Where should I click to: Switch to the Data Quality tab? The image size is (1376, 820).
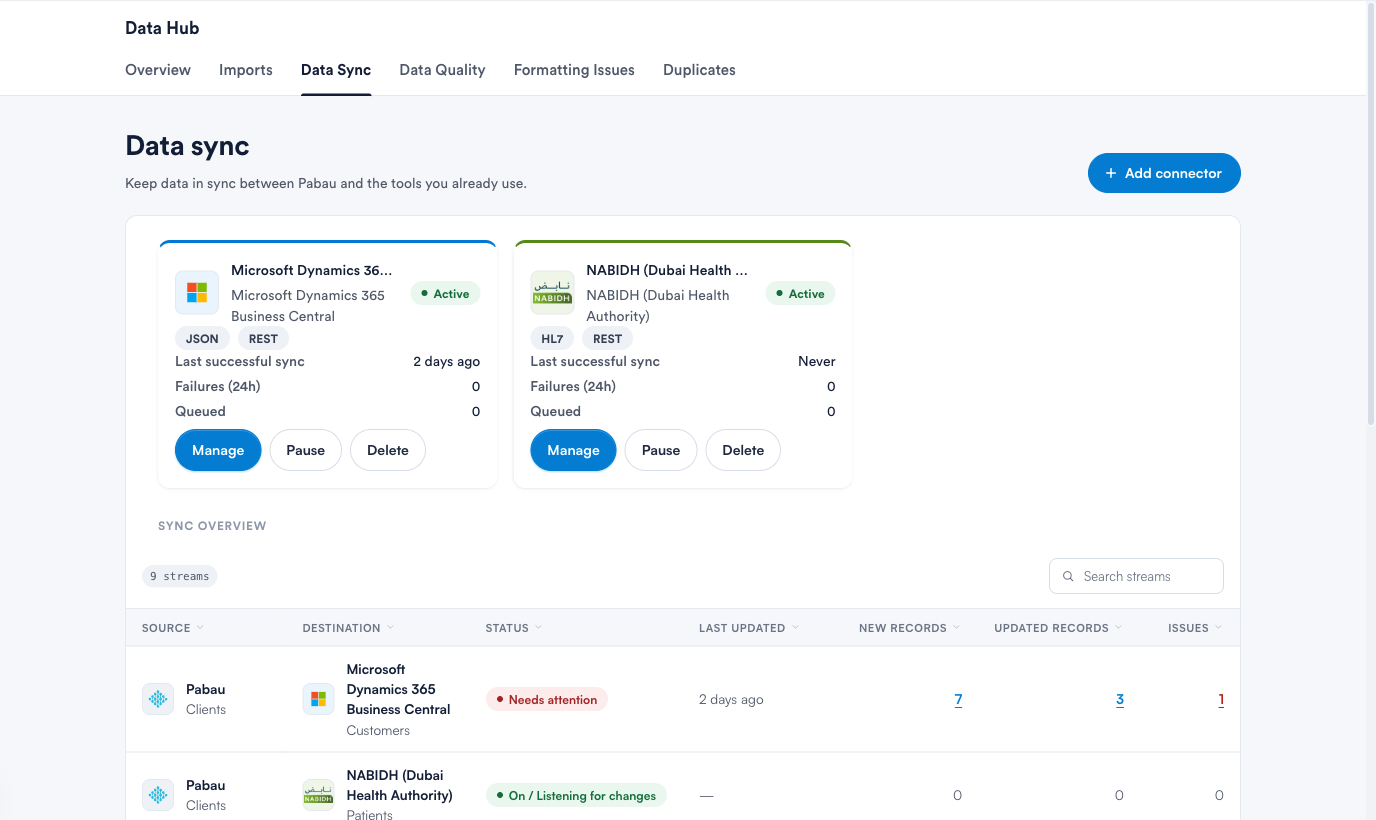[x=442, y=70]
